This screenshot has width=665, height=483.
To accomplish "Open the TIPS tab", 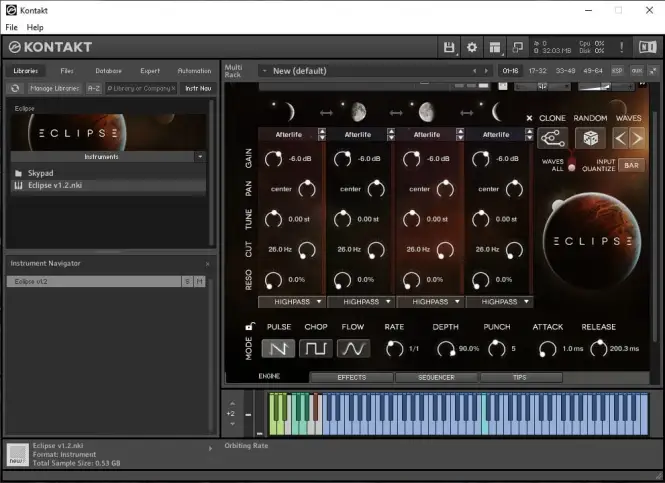I will [x=520, y=377].
